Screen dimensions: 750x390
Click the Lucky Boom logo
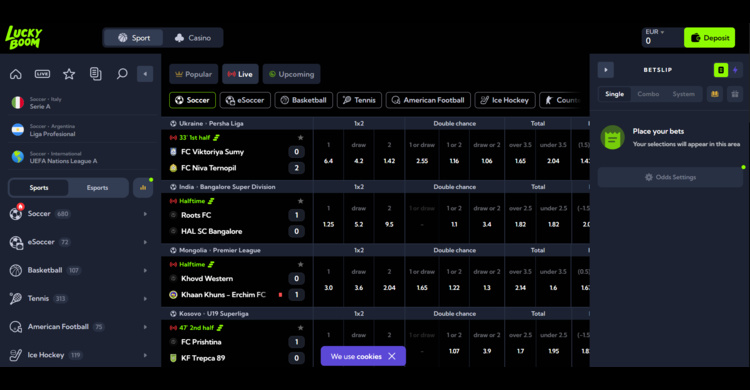23,37
